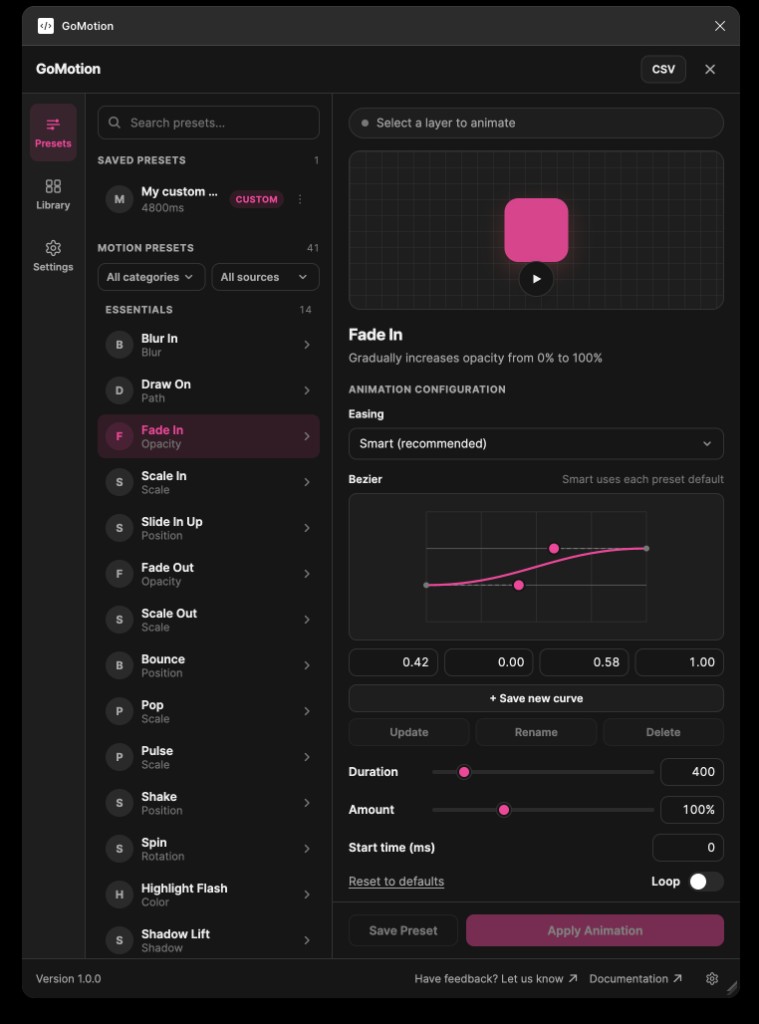Image resolution: width=759 pixels, height=1024 pixels.
Task: Click the S avatar for Slide In Up
Action: click(120, 528)
